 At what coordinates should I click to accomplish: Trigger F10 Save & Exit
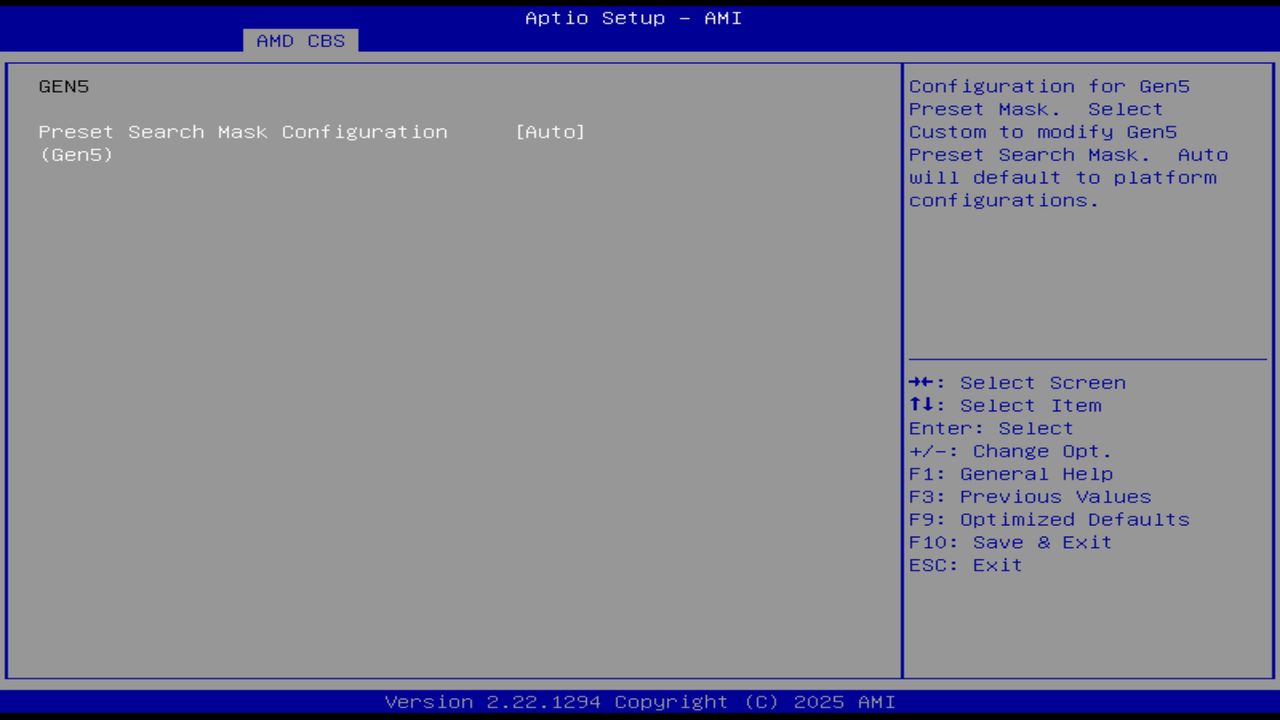point(1011,542)
